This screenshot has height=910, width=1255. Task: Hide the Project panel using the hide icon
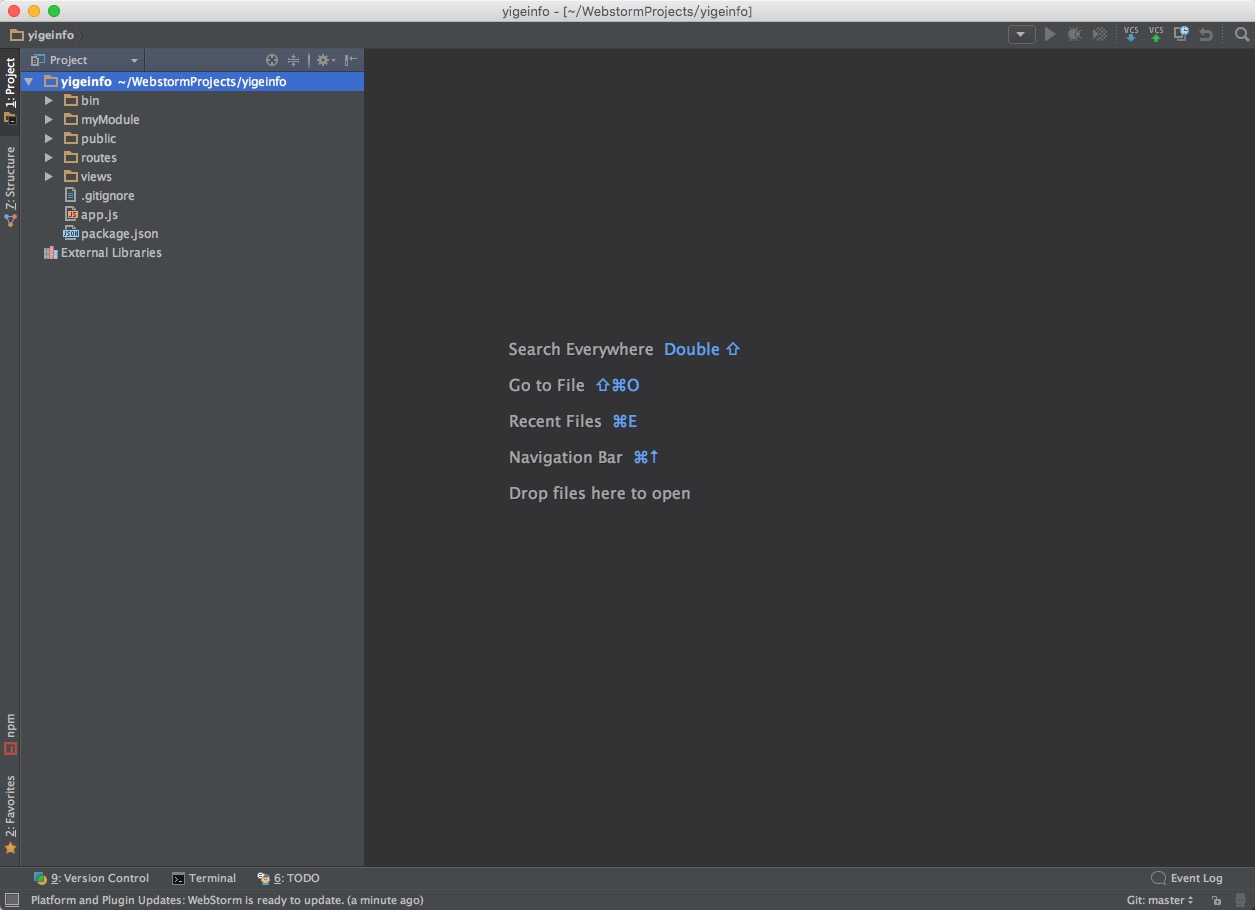click(351, 59)
